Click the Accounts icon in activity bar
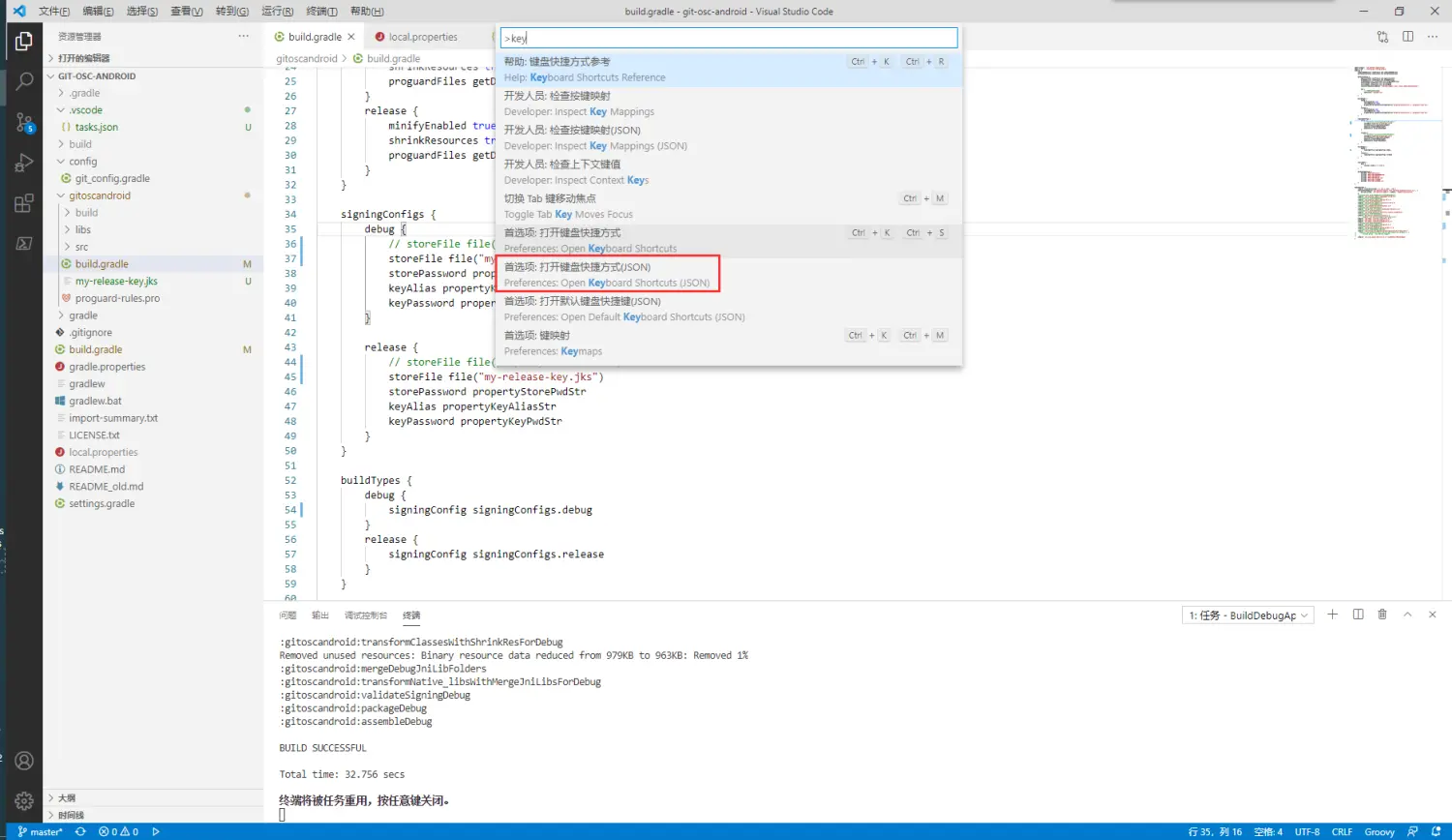This screenshot has height=840, width=1452. pyautogui.click(x=24, y=761)
